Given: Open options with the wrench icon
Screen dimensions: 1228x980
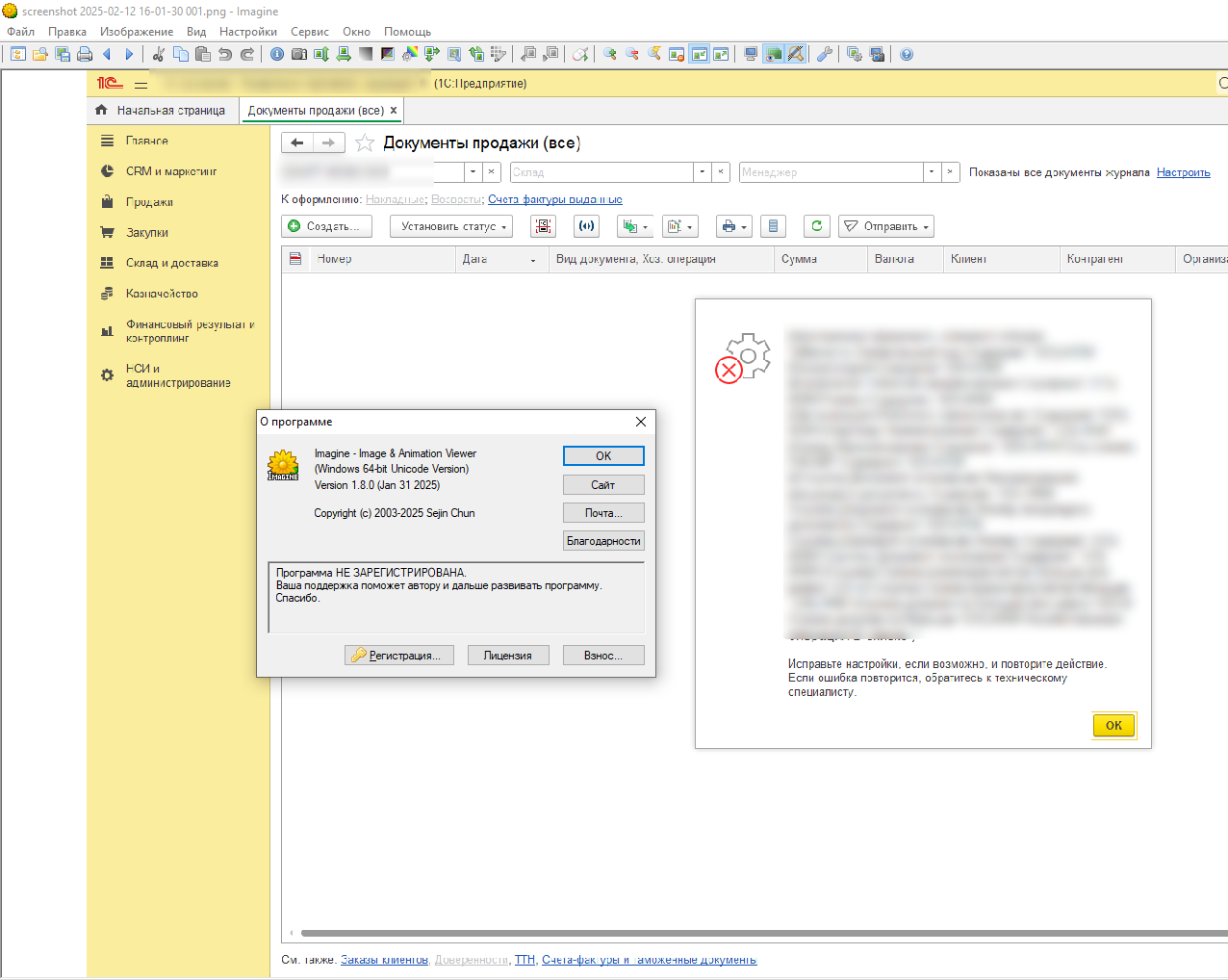Looking at the screenshot, I should click(x=825, y=54).
